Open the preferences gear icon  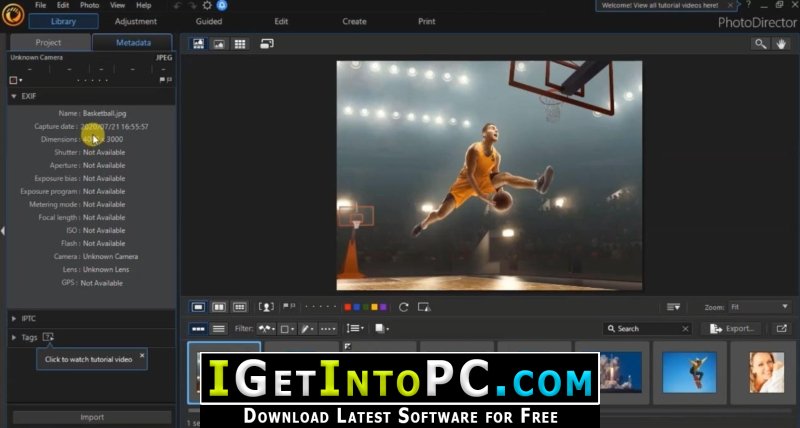point(207,6)
